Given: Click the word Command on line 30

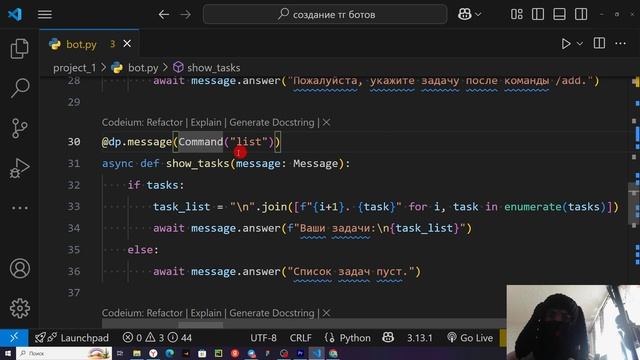Looking at the screenshot, I should [x=200, y=142].
